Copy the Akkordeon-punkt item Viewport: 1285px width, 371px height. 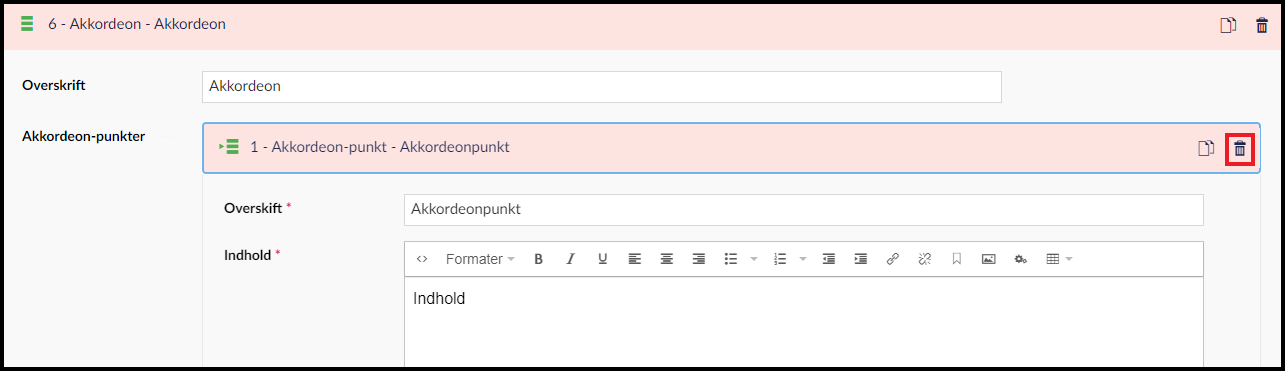click(1207, 149)
